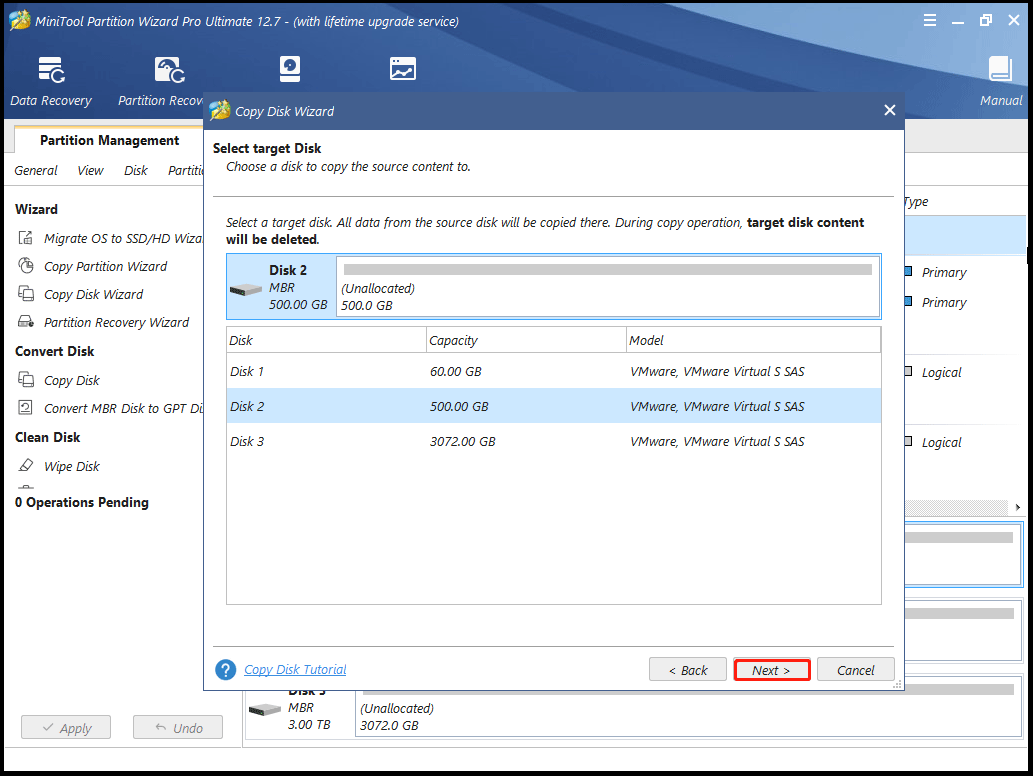This screenshot has height=776, width=1033.
Task: Click the Copy Disk Tutorial help icon
Action: click(226, 670)
